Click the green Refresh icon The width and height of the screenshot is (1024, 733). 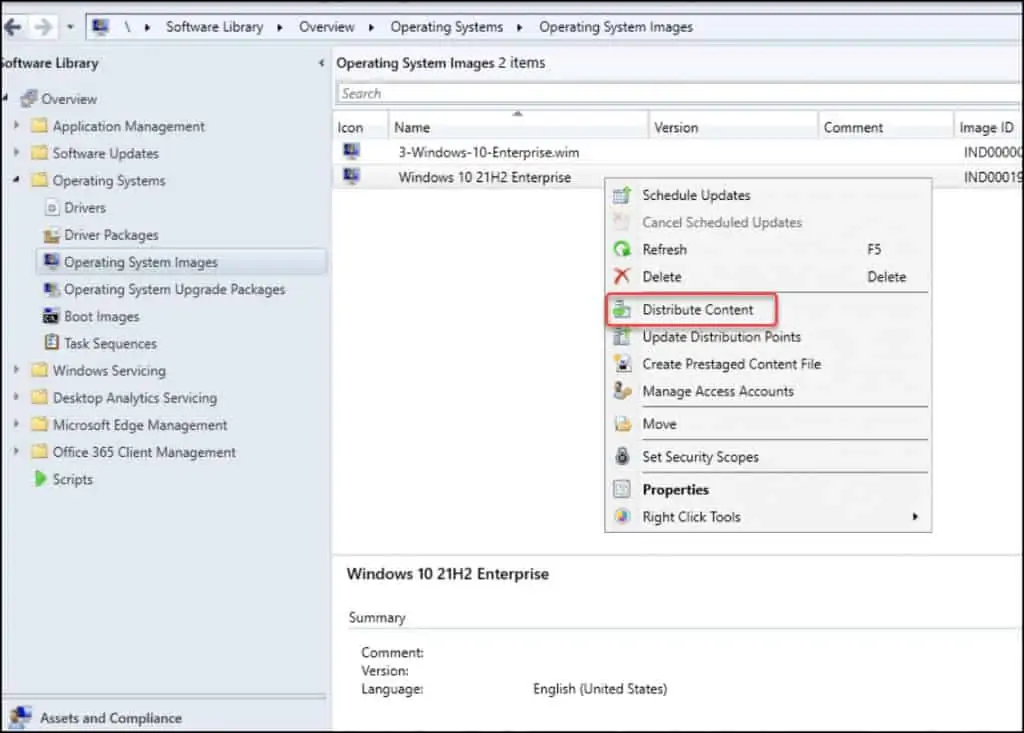(x=622, y=250)
